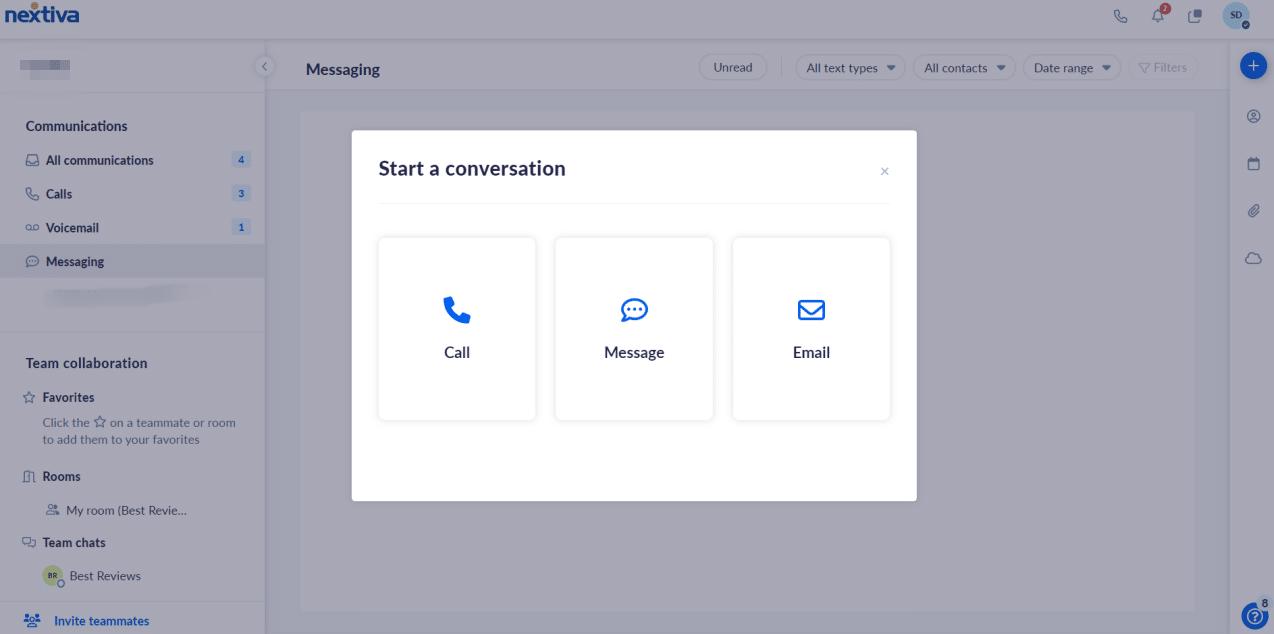Select the Call option in Start a conversation
Image resolution: width=1274 pixels, height=634 pixels.
(457, 328)
